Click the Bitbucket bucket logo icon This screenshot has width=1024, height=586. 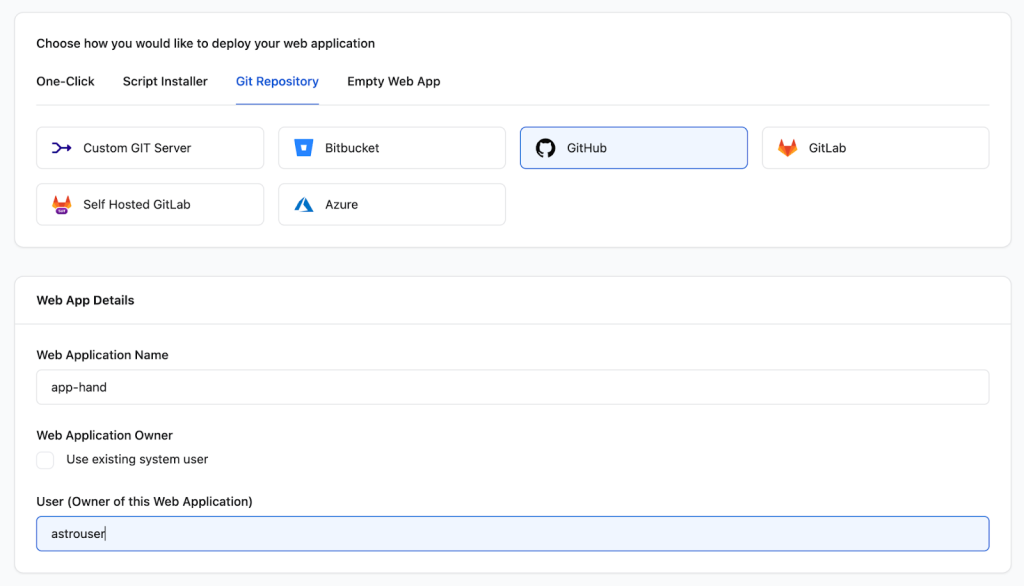[x=304, y=148]
